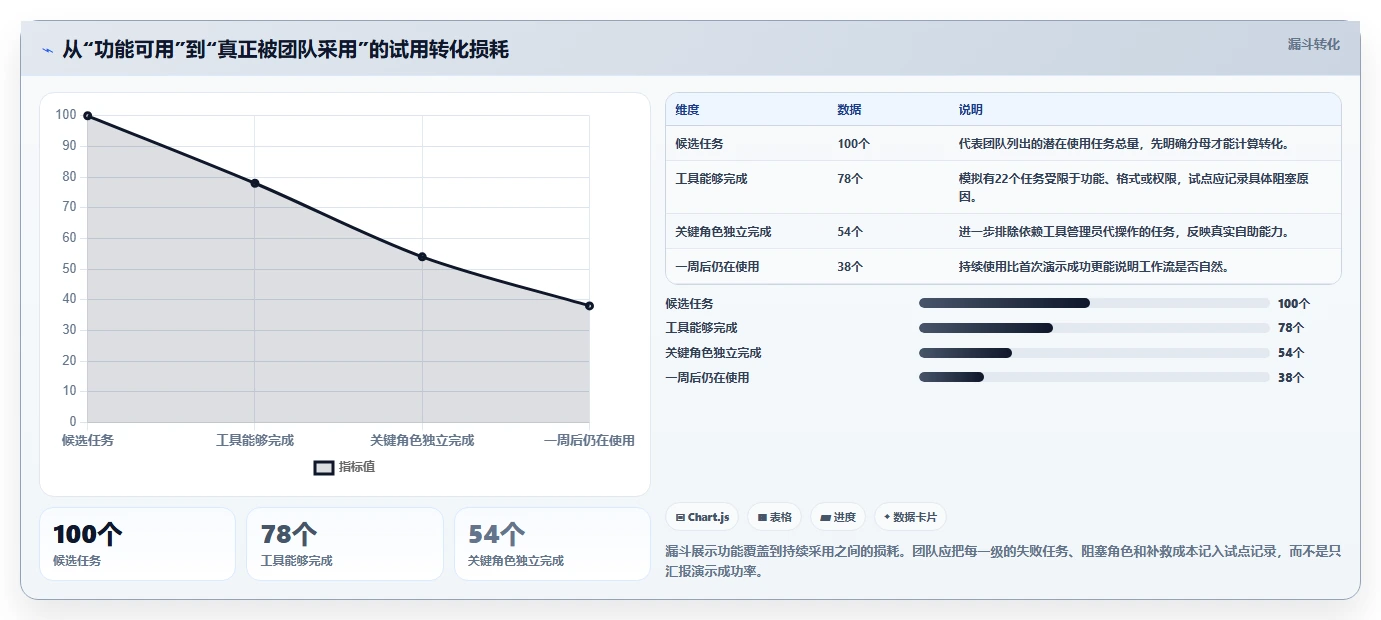Screen dimensions: 1381x620
Task: Click the description starting 代表团队列出的潜在使用任务总量
Action: click(x=1124, y=144)
